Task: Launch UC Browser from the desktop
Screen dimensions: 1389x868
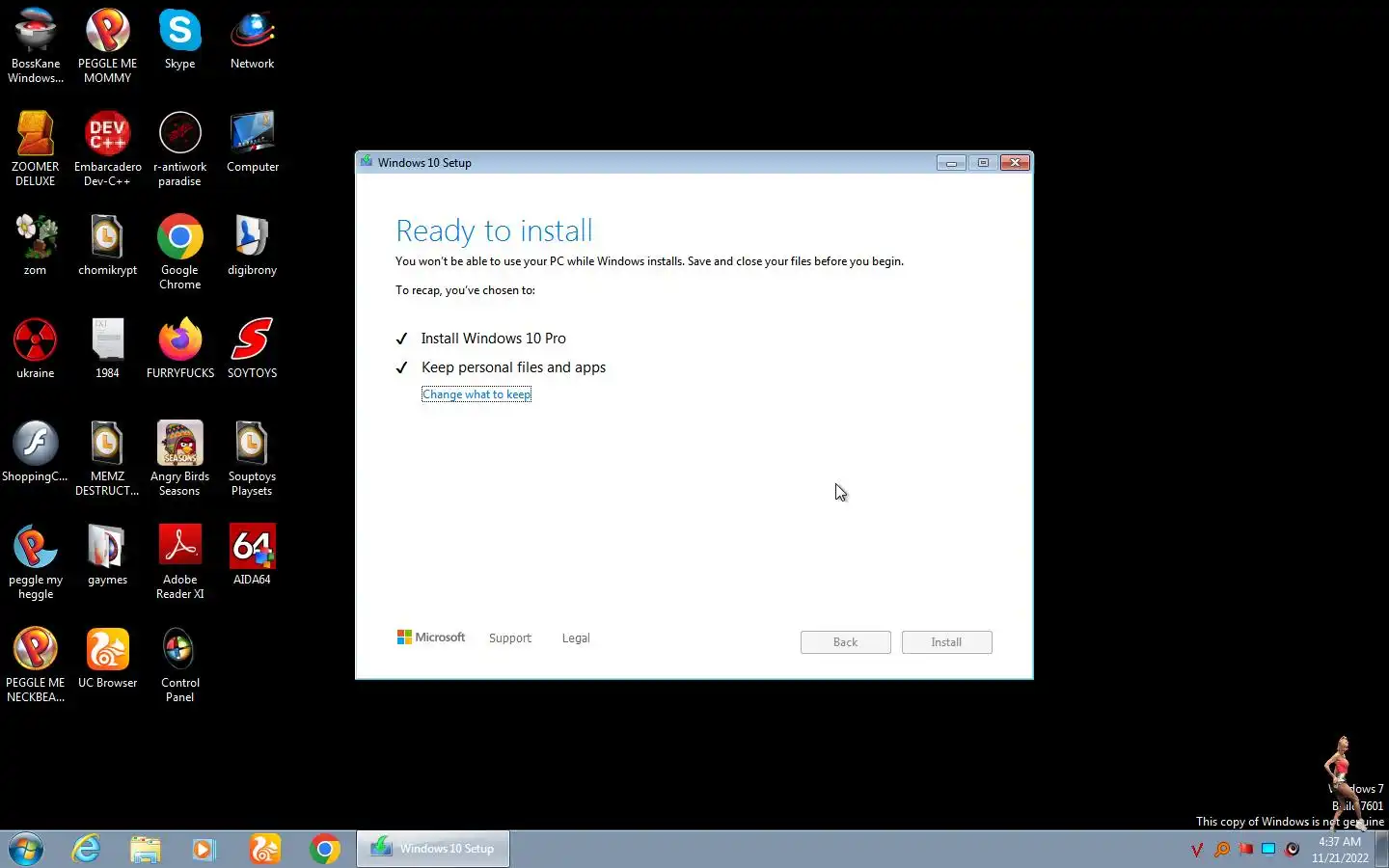Action: click(107, 658)
